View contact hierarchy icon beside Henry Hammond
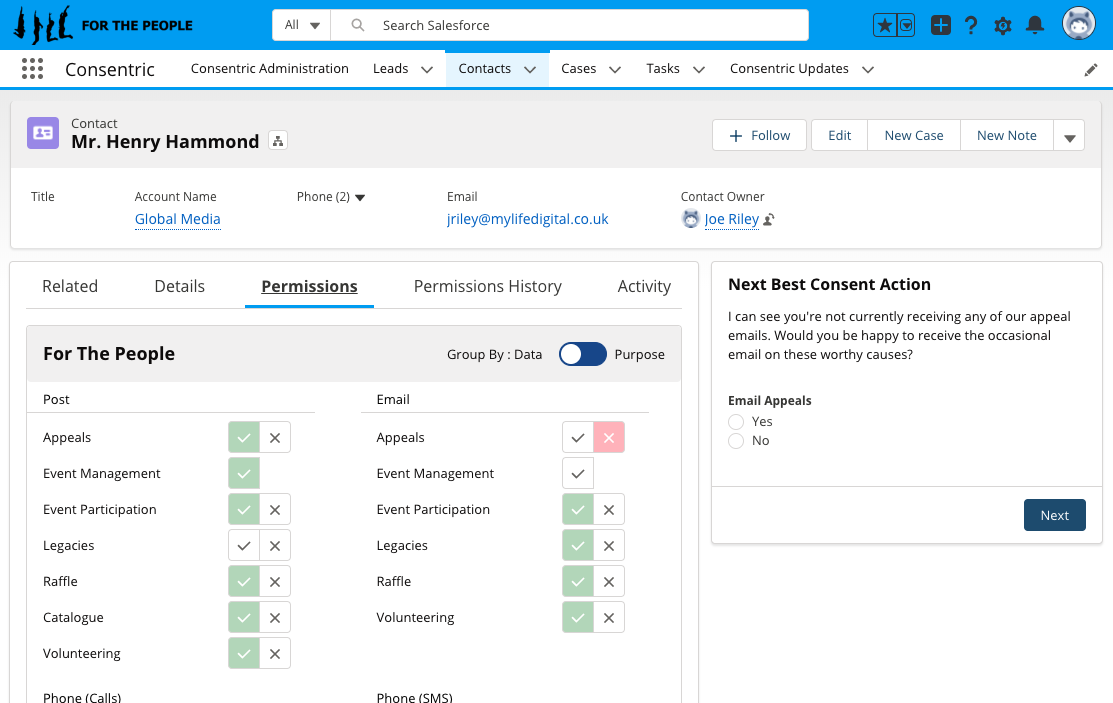Viewport: 1113px width, 703px height. point(278,142)
